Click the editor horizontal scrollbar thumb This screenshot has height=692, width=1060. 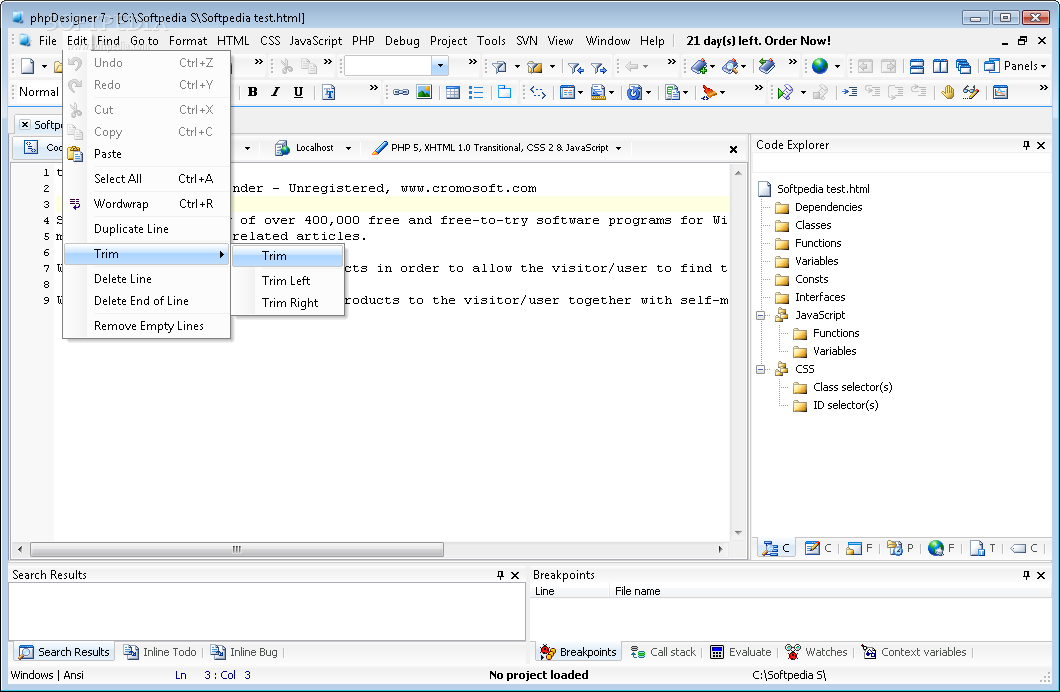pos(237,549)
